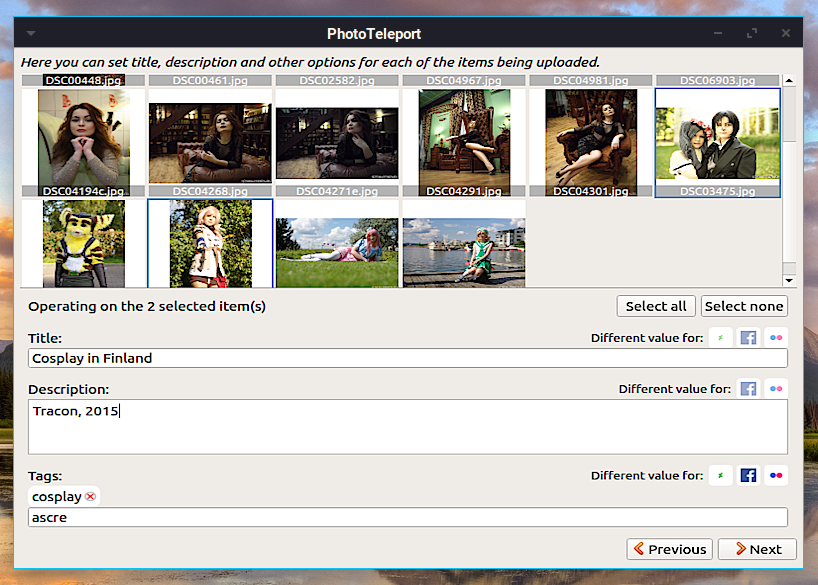This screenshot has width=818, height=585.
Task: Toggle the Facebook icon in the Title row
Action: coord(748,338)
